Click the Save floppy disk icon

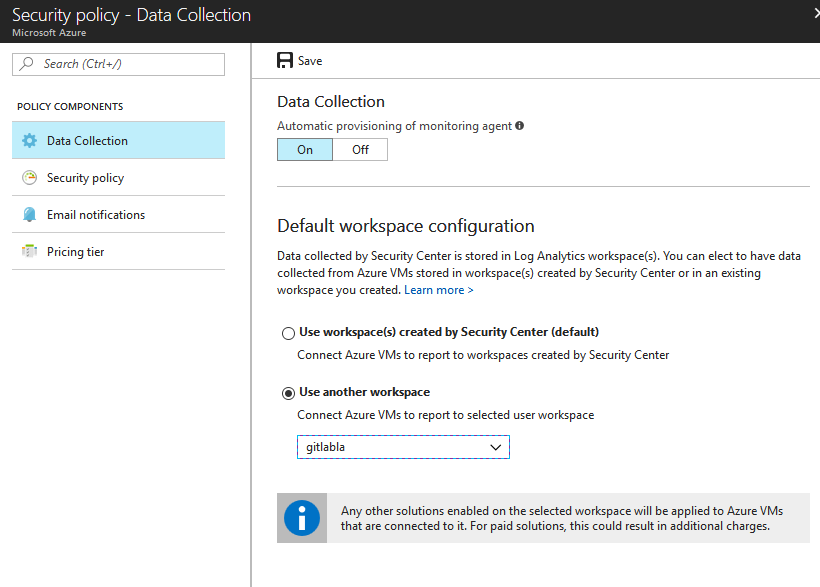(285, 61)
